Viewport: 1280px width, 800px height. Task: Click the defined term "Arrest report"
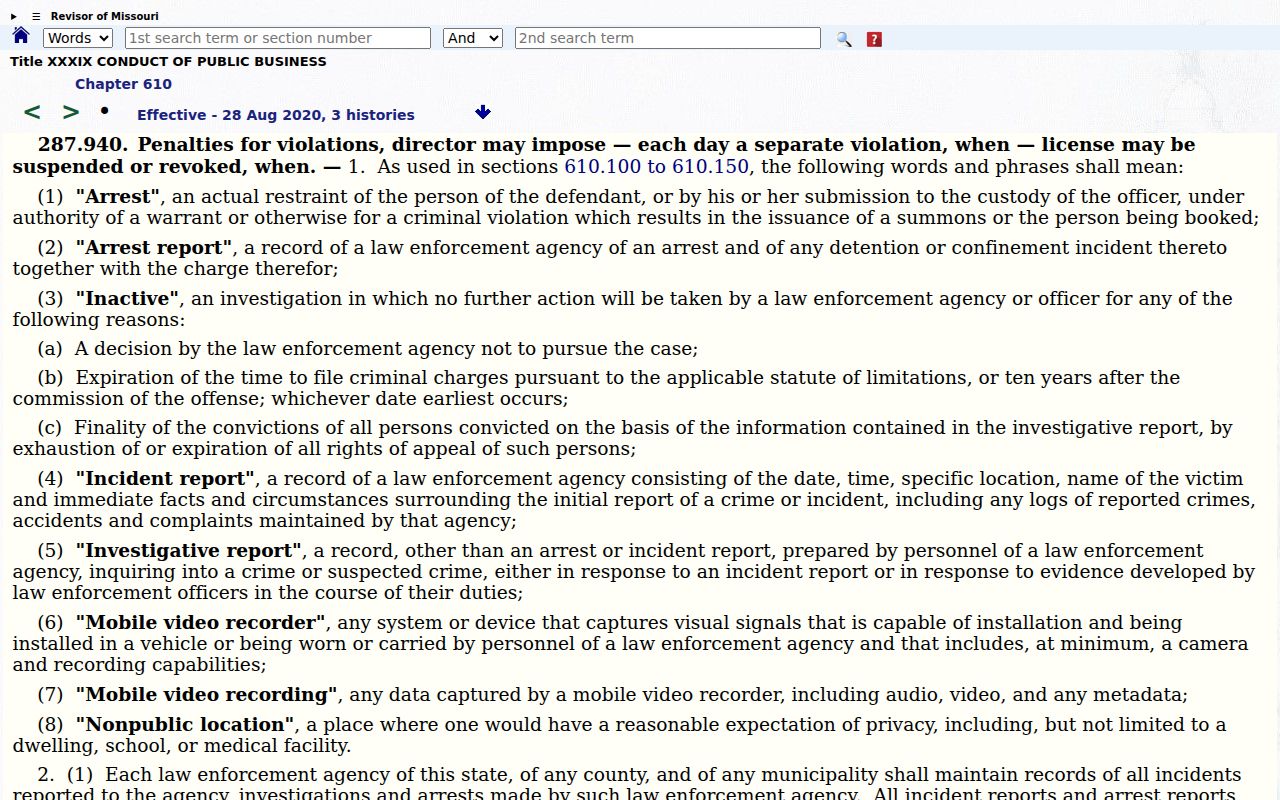point(154,248)
